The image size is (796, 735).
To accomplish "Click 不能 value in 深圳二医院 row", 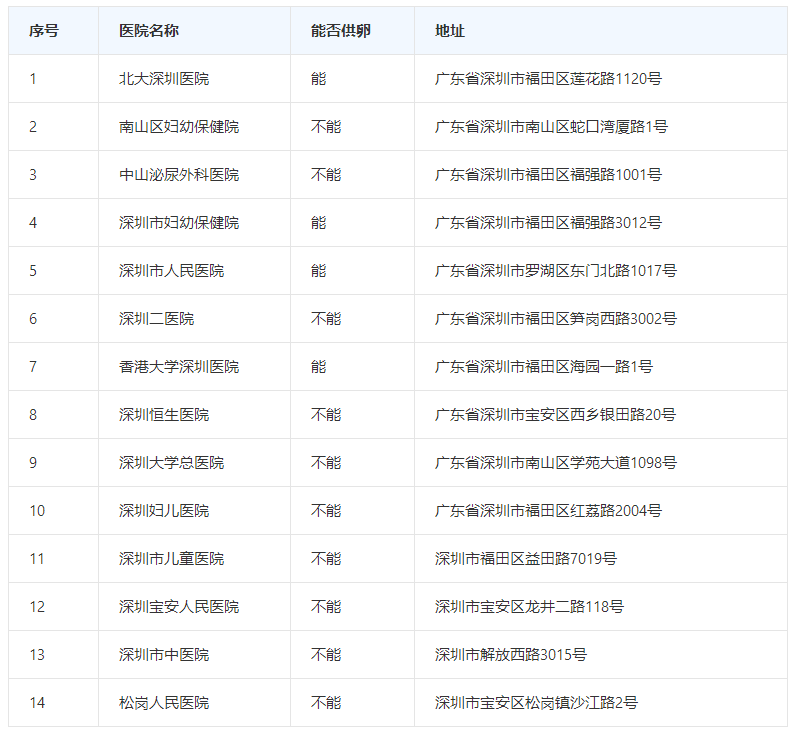I will 326,318.
